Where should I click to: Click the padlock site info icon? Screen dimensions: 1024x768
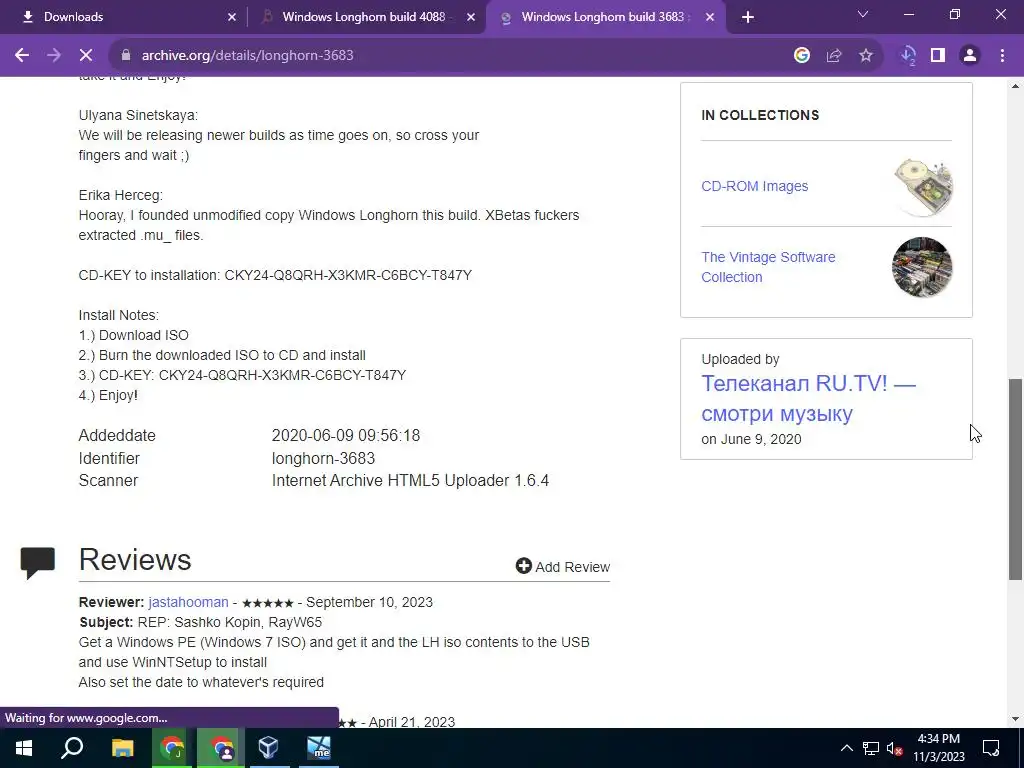(x=126, y=56)
